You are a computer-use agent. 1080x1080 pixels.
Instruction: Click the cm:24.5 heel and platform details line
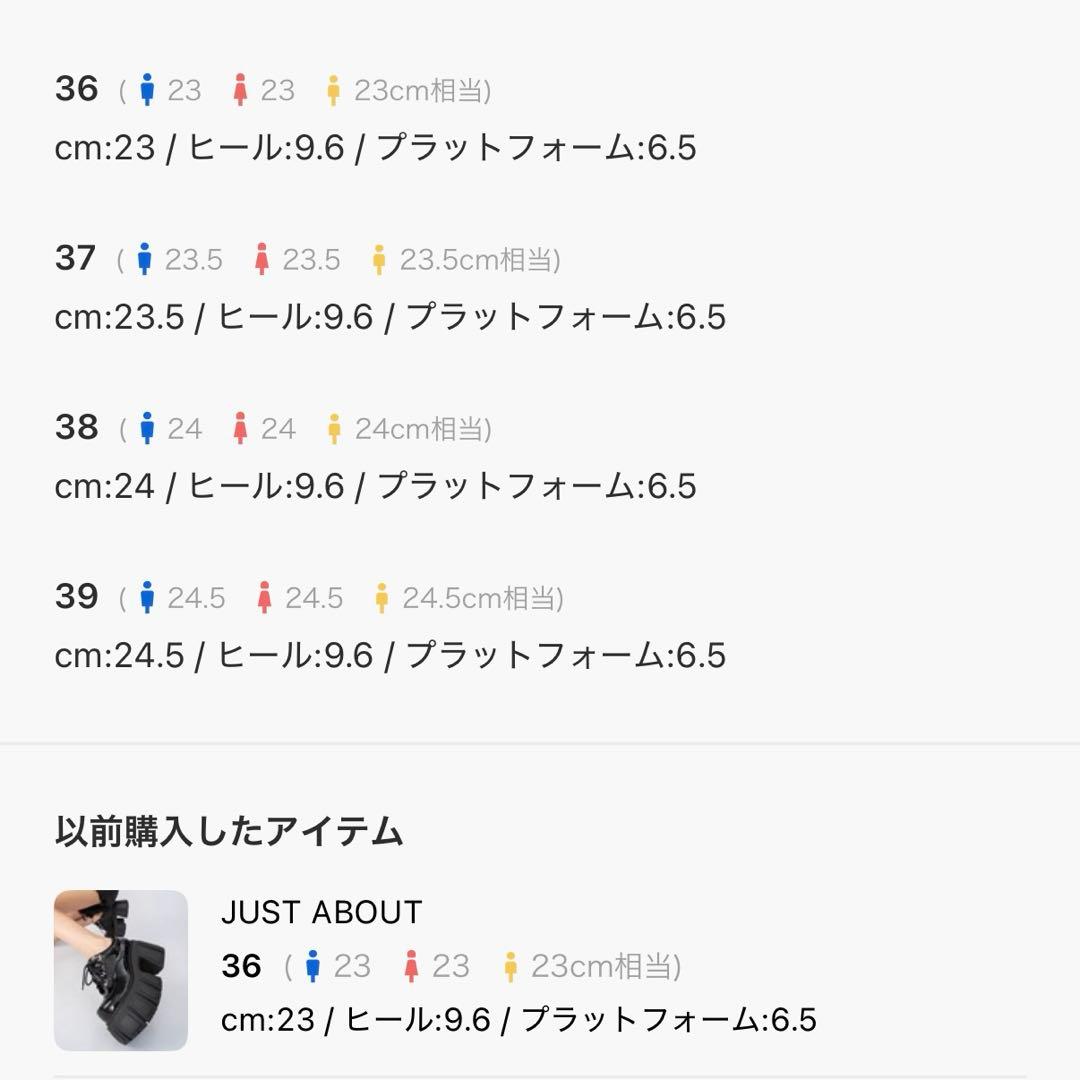(x=390, y=655)
